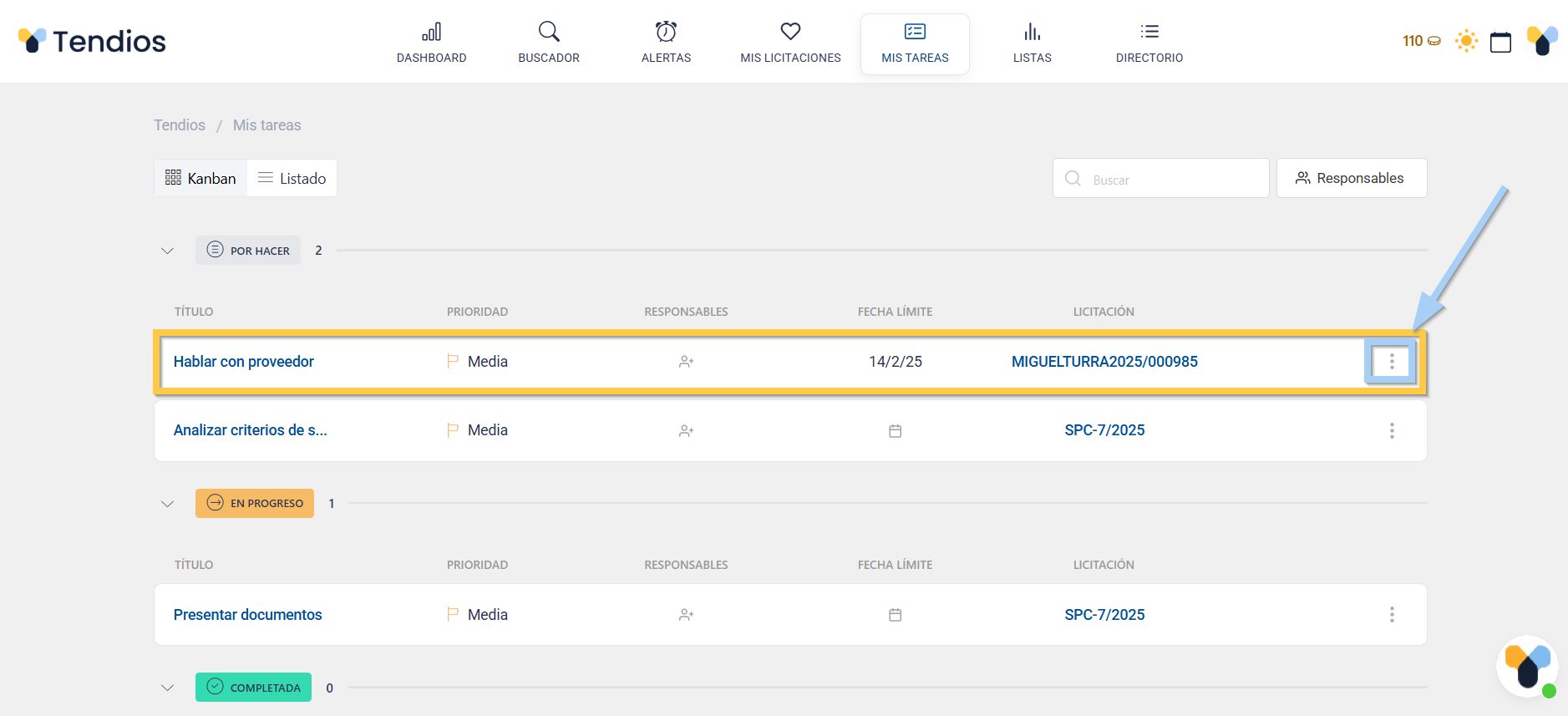The image size is (1568, 716).
Task: Open licitación MIGUELTURRA2025/000985 link
Action: (x=1104, y=362)
